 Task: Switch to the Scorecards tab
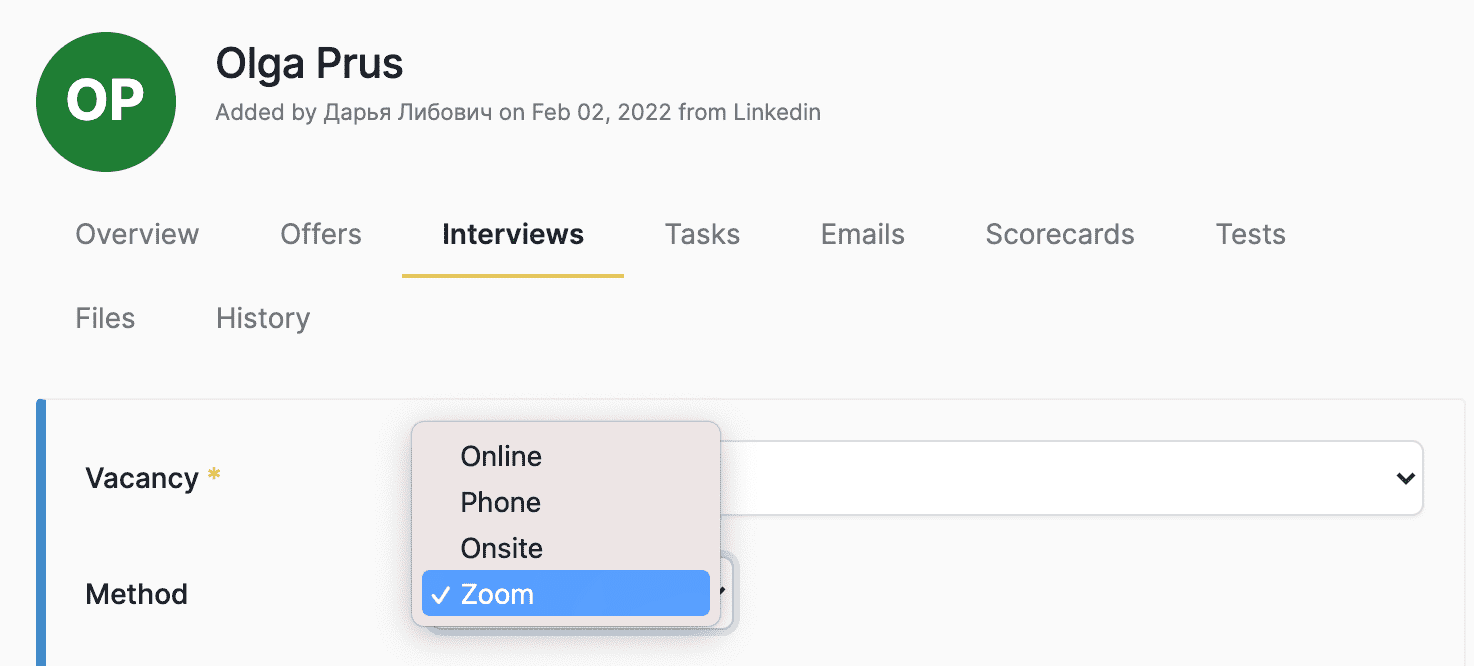tap(1060, 234)
